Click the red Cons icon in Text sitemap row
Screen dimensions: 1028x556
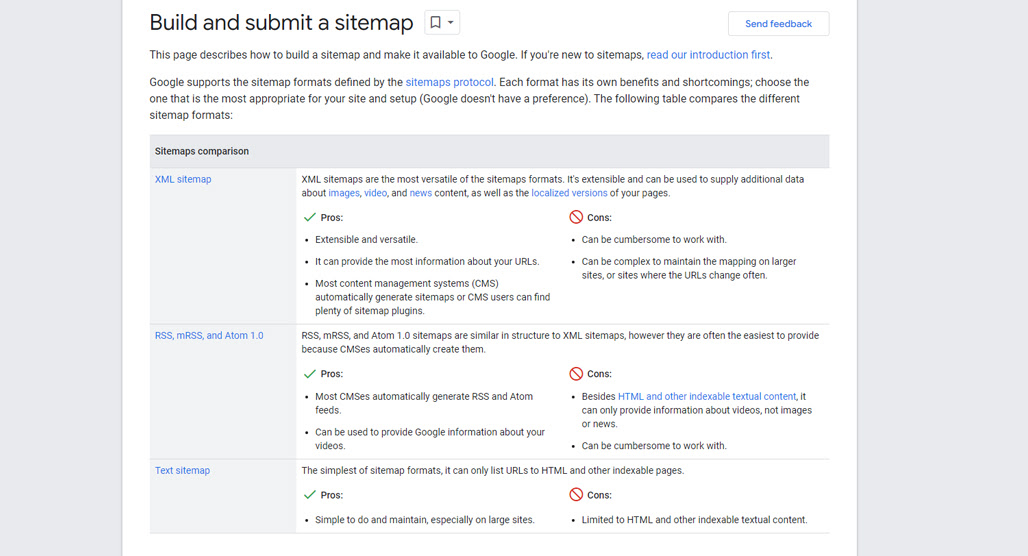point(576,495)
